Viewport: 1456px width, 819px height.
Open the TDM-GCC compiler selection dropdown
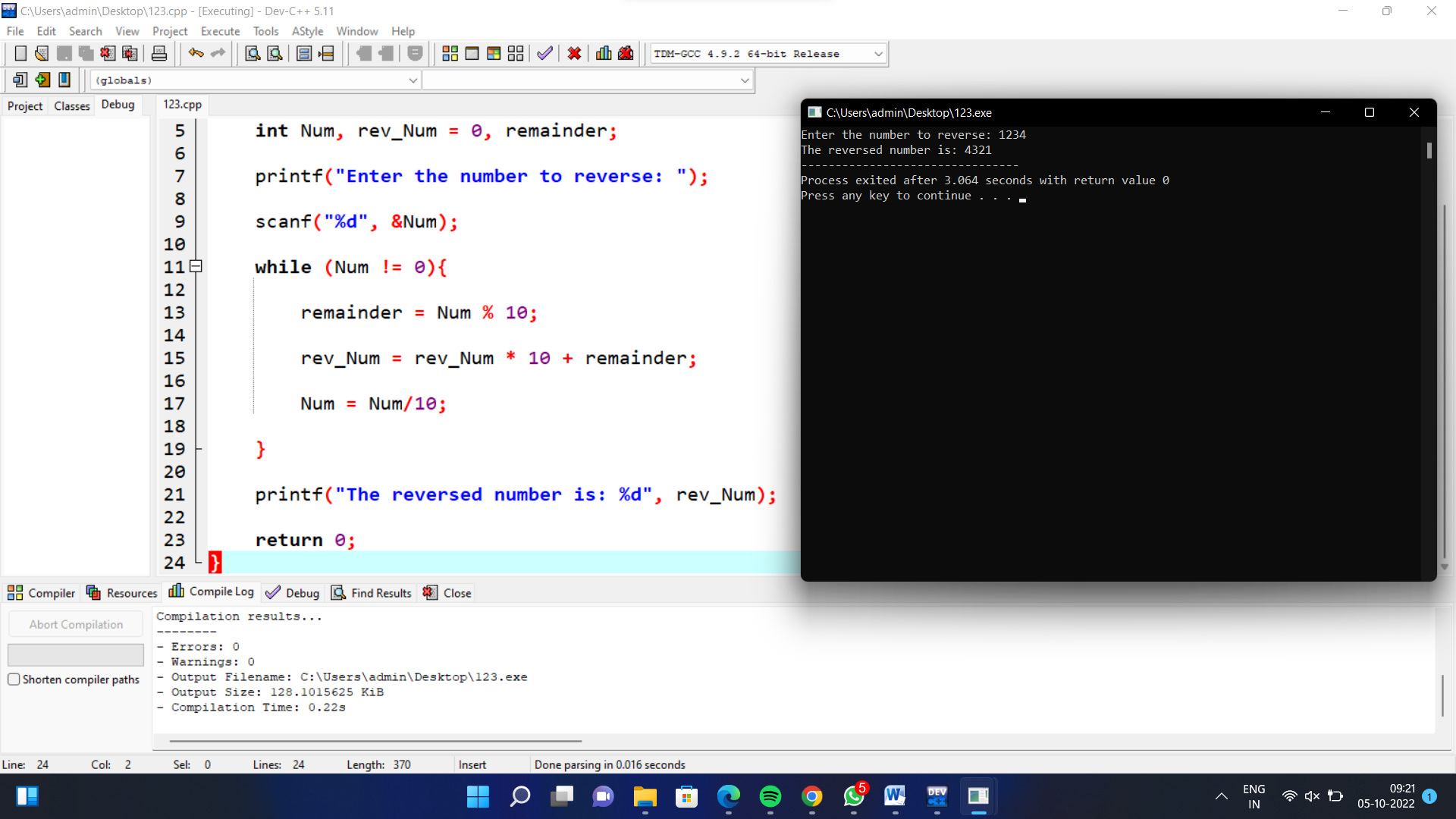tap(877, 53)
